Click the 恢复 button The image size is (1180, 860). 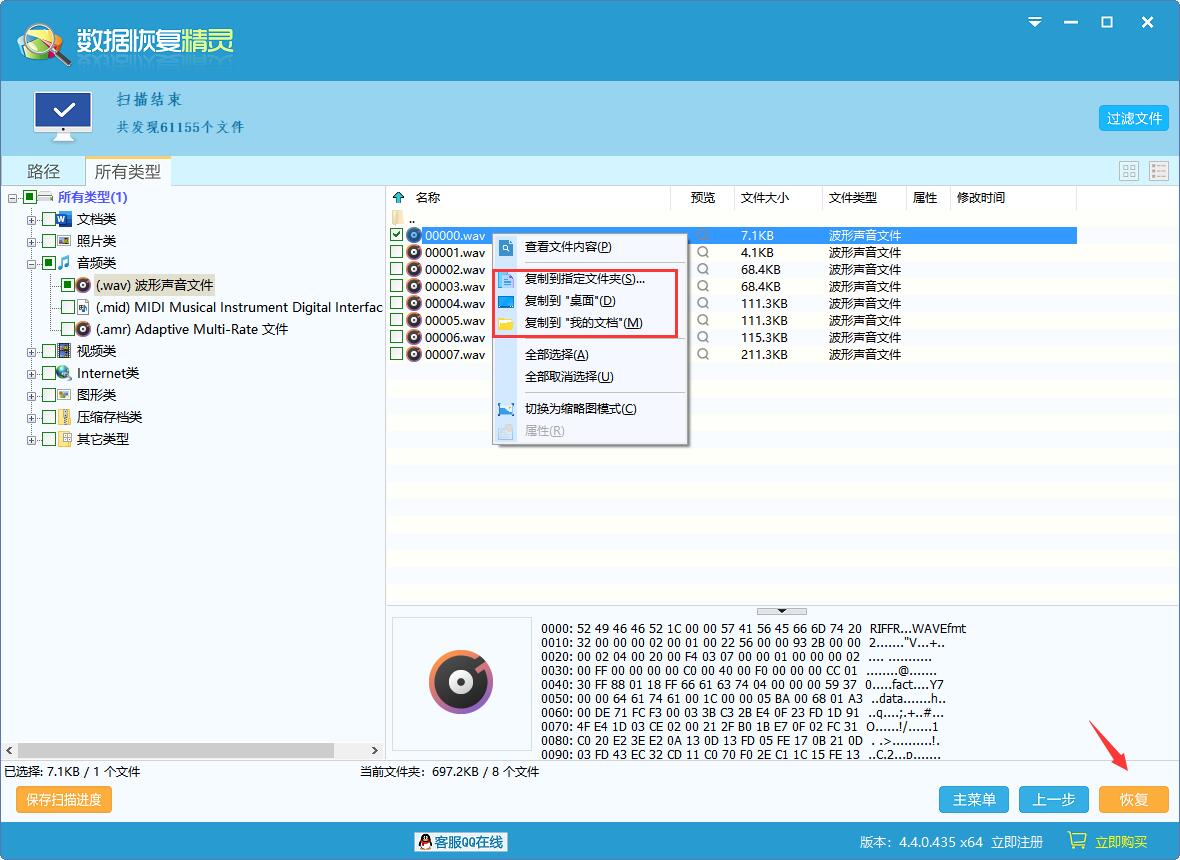point(1133,799)
